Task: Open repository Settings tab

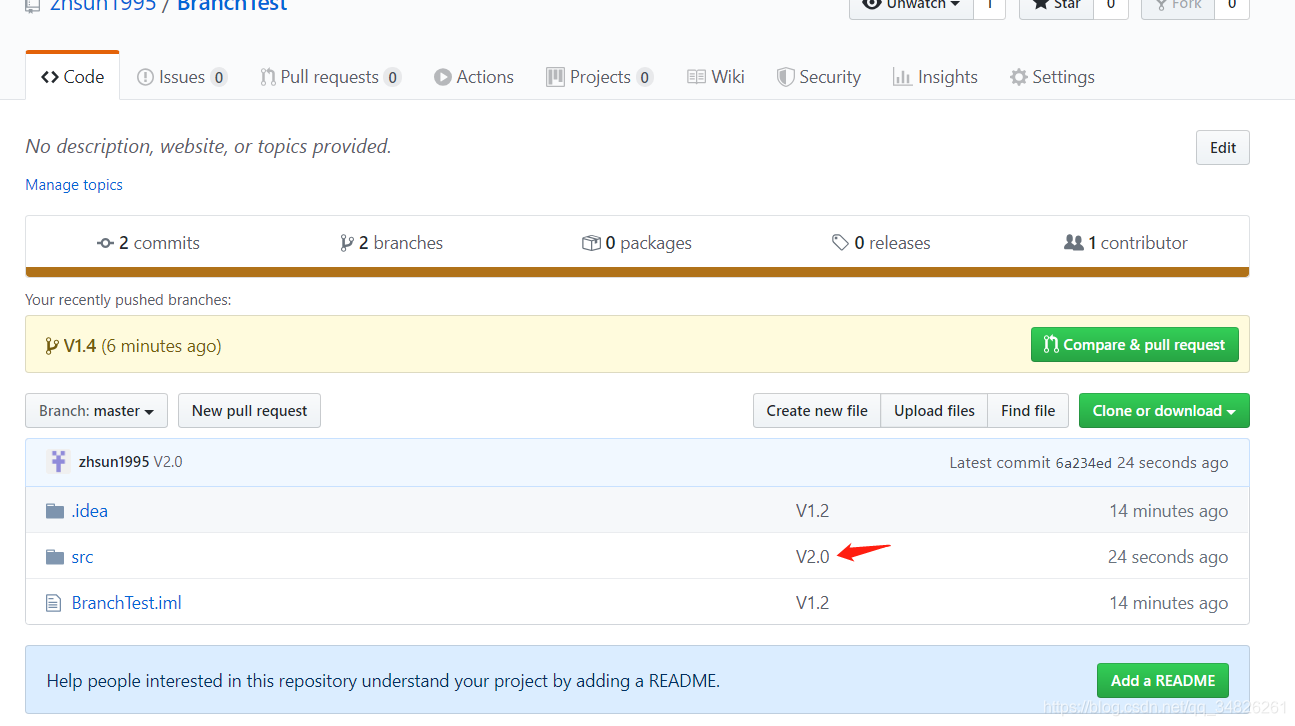Action: 1052,77
